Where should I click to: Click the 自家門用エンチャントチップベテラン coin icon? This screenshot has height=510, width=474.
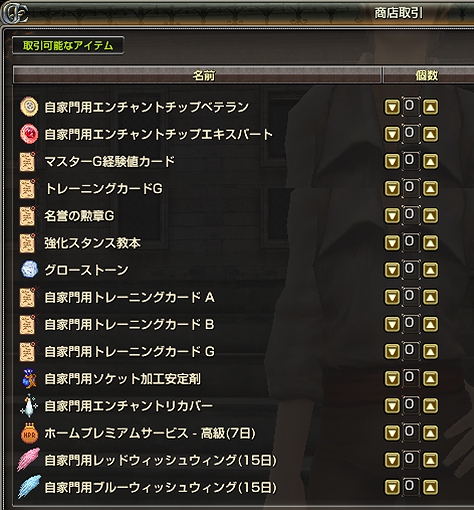(x=29, y=107)
